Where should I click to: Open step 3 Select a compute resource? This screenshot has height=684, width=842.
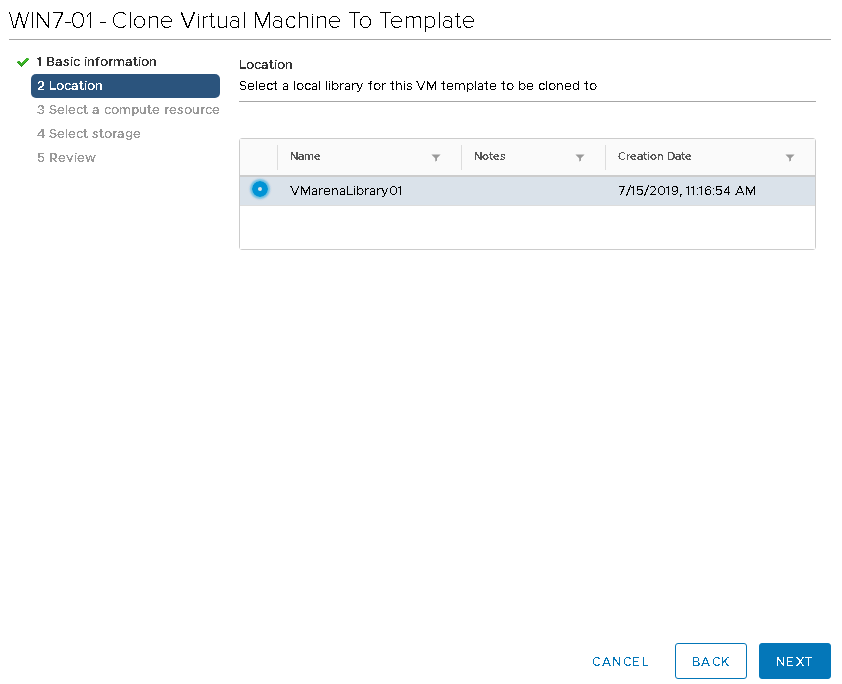tap(128, 110)
